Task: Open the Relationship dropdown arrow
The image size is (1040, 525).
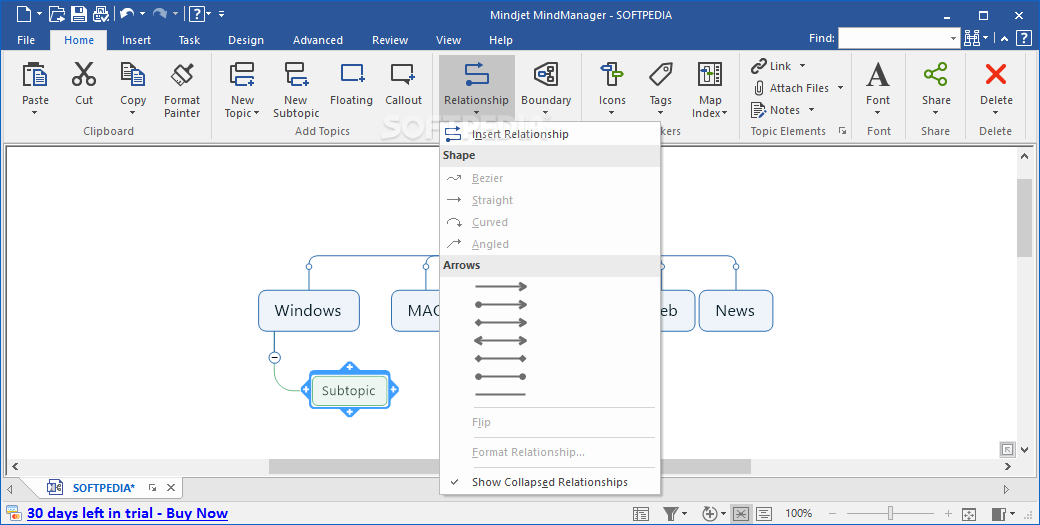Action: point(476,113)
